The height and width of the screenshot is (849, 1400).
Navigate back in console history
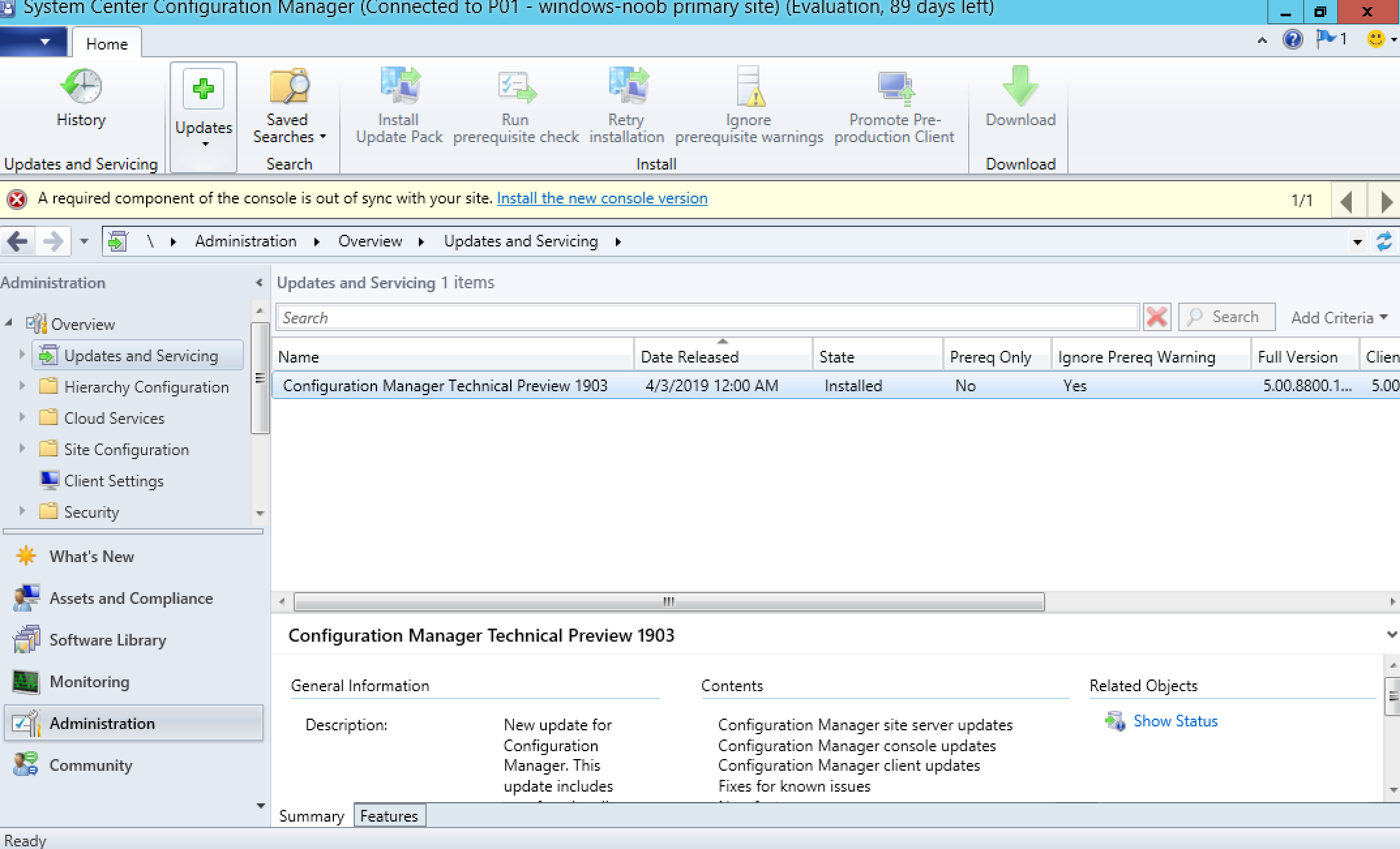[x=18, y=242]
